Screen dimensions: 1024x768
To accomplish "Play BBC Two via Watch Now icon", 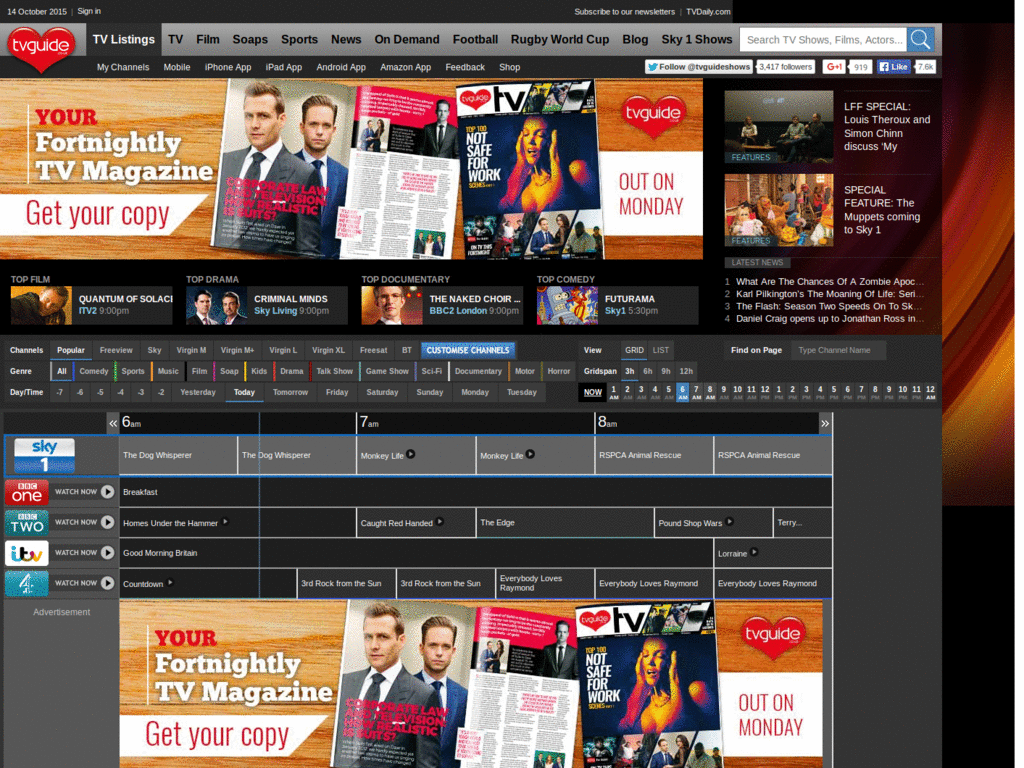I will point(108,522).
